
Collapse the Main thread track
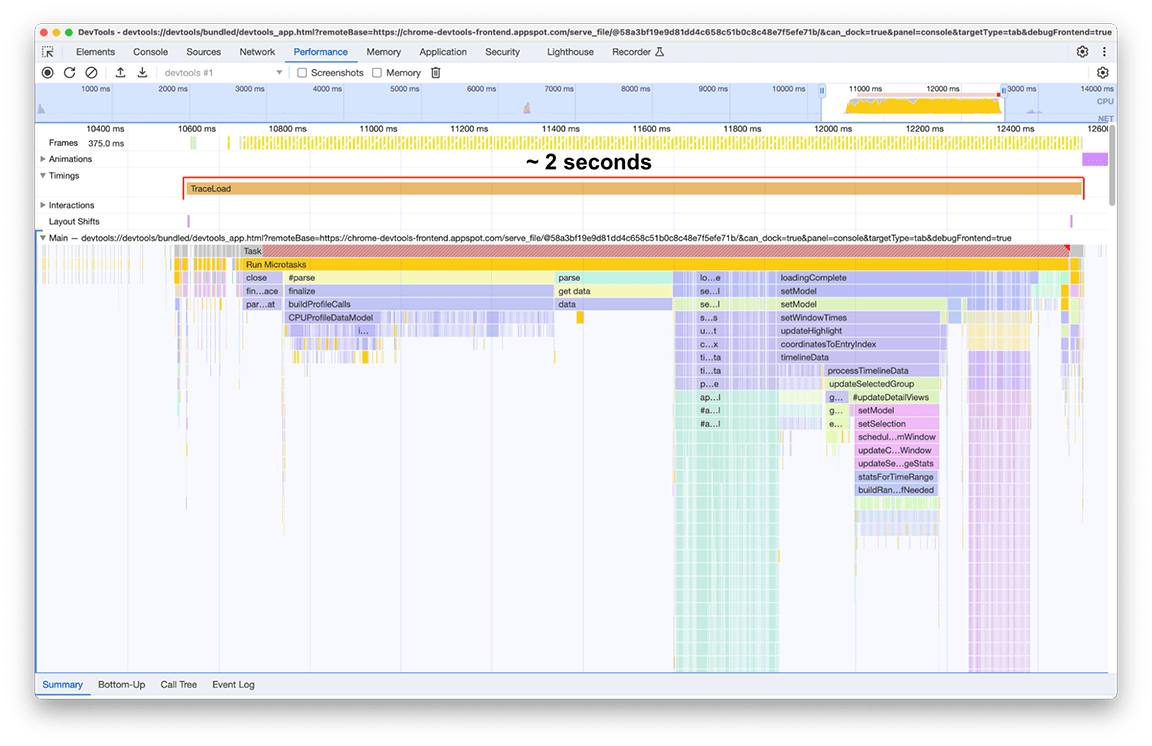[x=42, y=238]
